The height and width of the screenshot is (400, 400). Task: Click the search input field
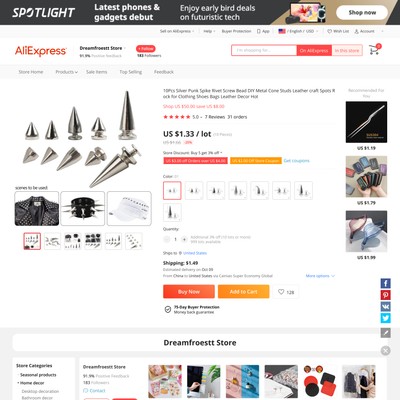(264, 50)
